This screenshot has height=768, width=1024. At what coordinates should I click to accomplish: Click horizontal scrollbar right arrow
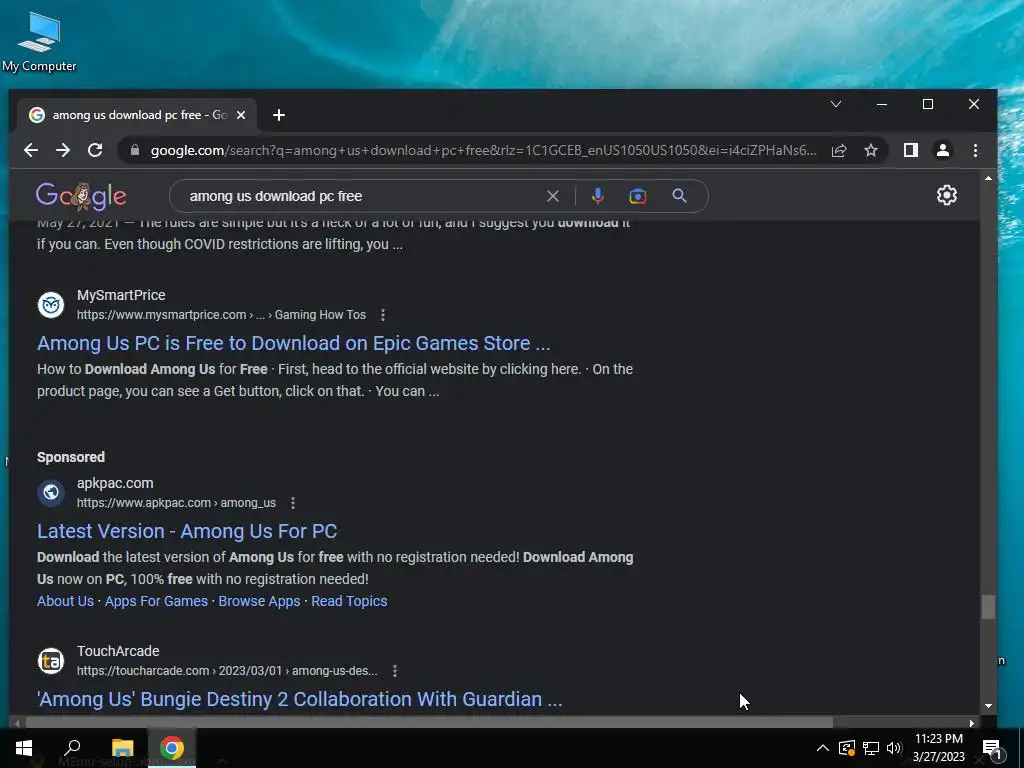[972, 723]
